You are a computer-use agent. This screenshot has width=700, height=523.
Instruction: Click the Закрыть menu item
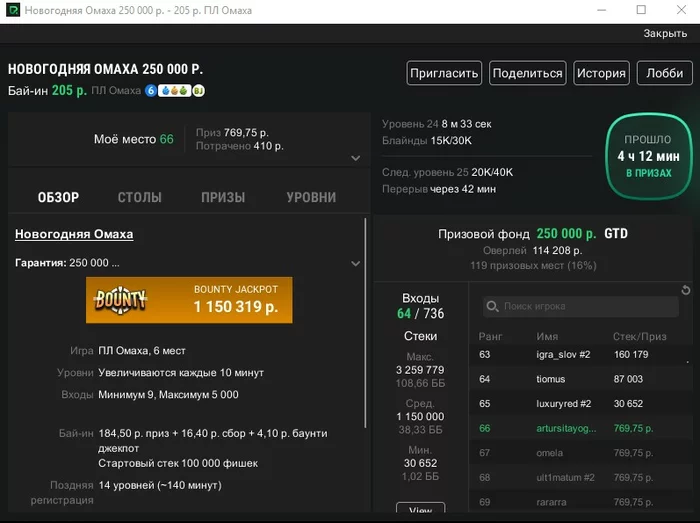click(665, 33)
